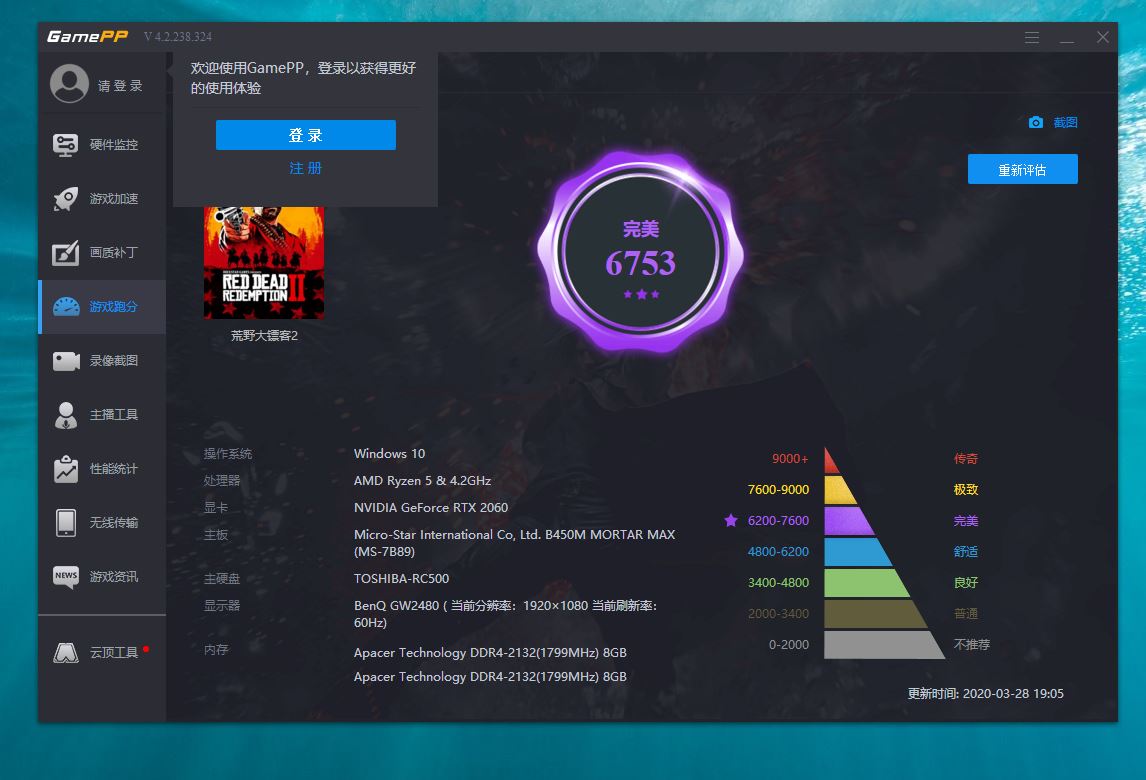The image size is (1146, 780).
Task: Click the 登录 login button
Action: (306, 135)
